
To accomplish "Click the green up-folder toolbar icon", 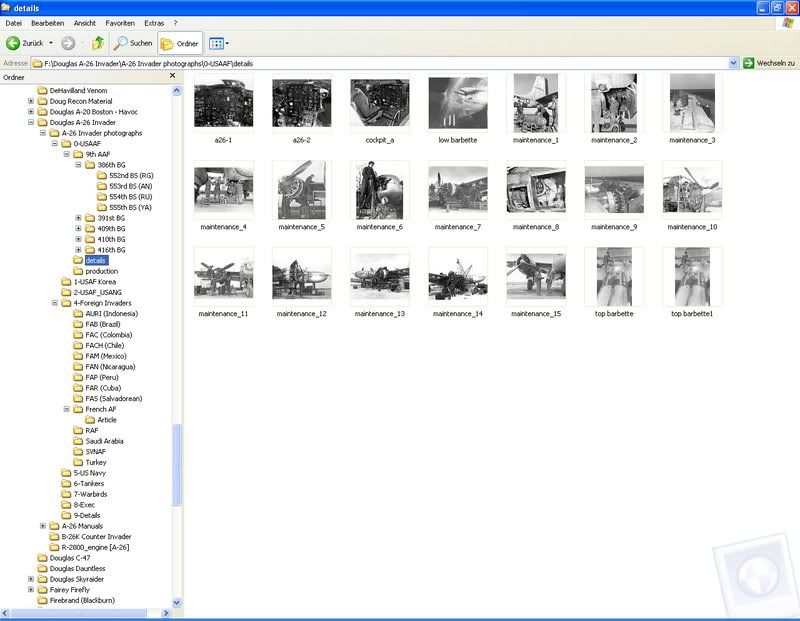I will [x=97, y=43].
